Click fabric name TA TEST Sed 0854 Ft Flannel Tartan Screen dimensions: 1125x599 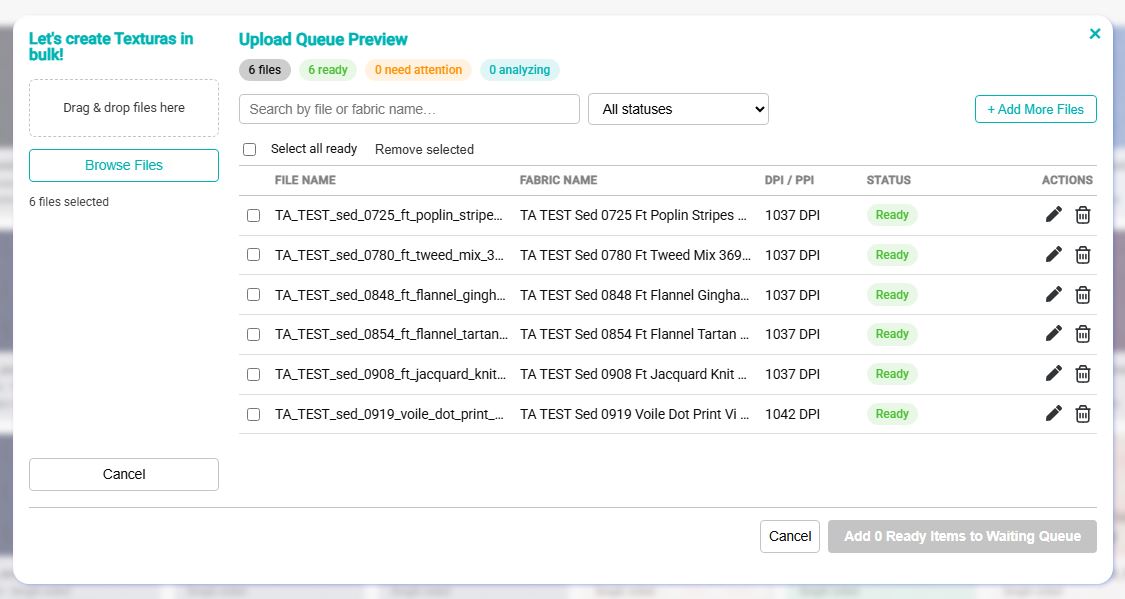[x=634, y=334]
